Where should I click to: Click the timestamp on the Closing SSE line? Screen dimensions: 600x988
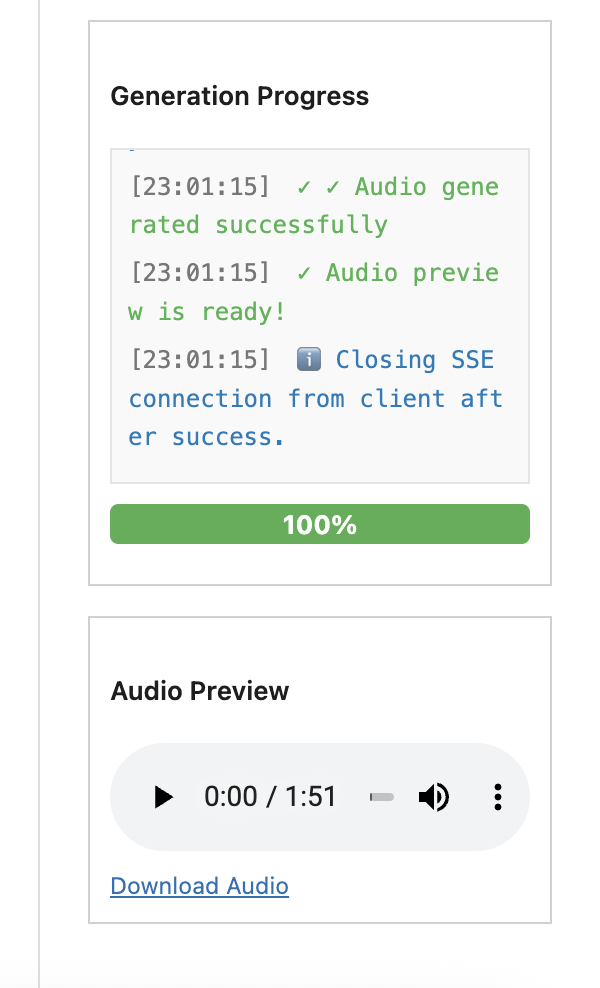pos(199,360)
